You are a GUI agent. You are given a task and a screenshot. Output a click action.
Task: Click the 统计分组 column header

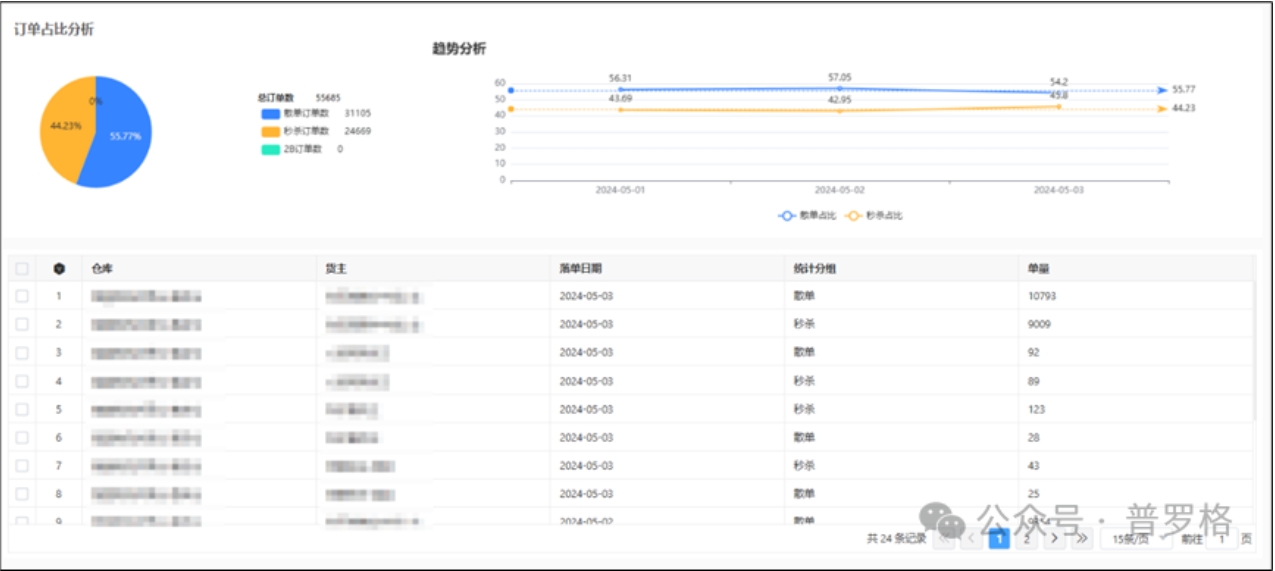[814, 268]
